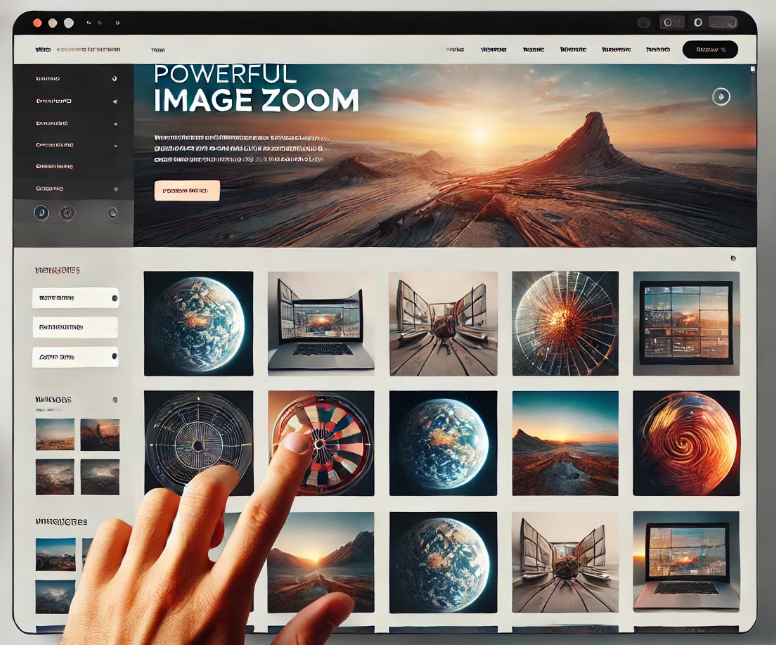Select the blue-sky mountain thumbnail under the third sidebar heading
Image resolution: width=776 pixels, height=645 pixels.
(56, 554)
